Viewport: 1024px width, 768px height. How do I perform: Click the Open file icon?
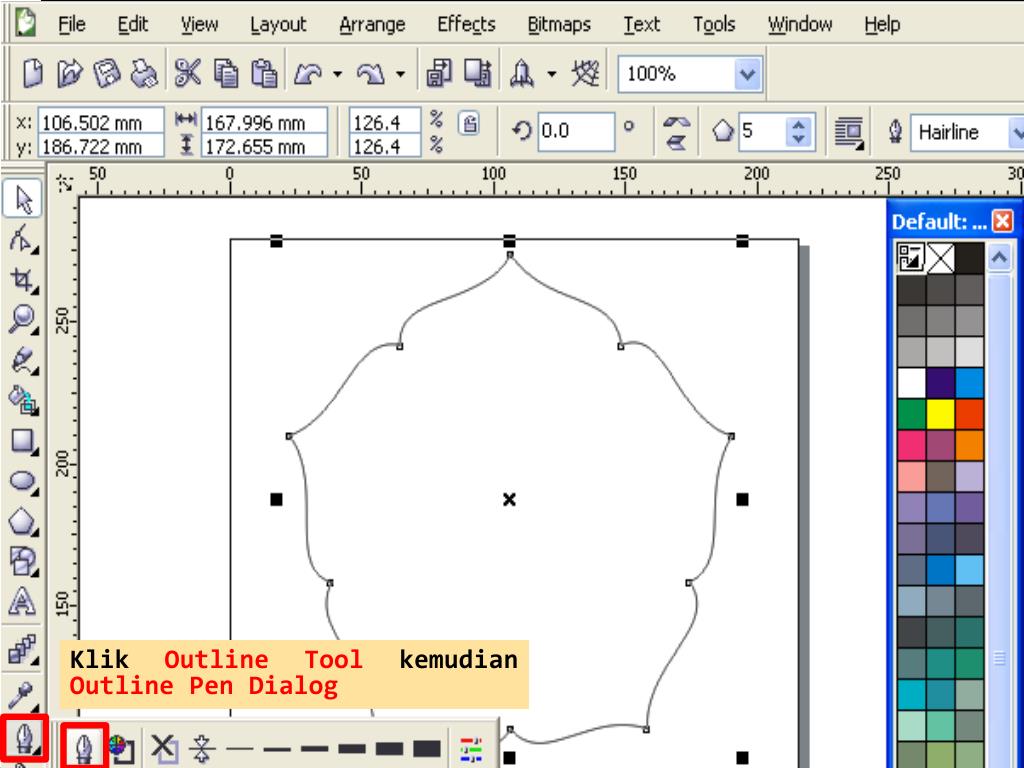click(x=70, y=73)
